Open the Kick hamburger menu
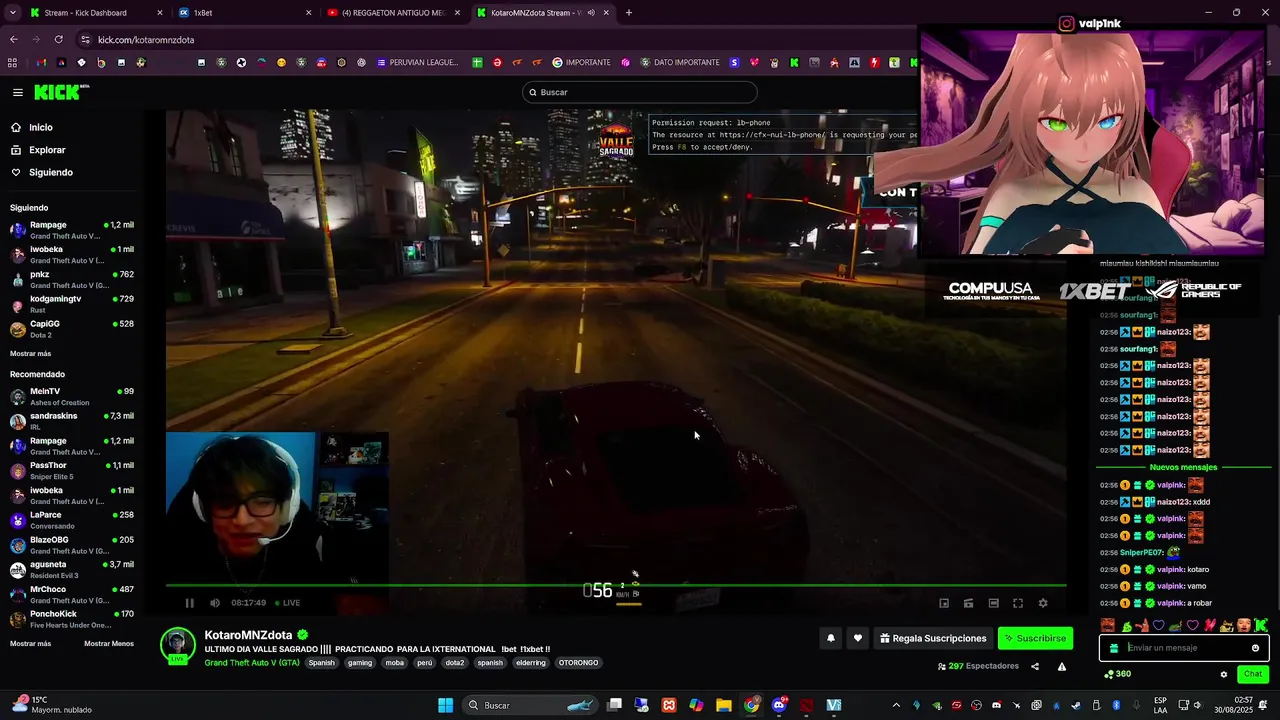 click(x=18, y=92)
